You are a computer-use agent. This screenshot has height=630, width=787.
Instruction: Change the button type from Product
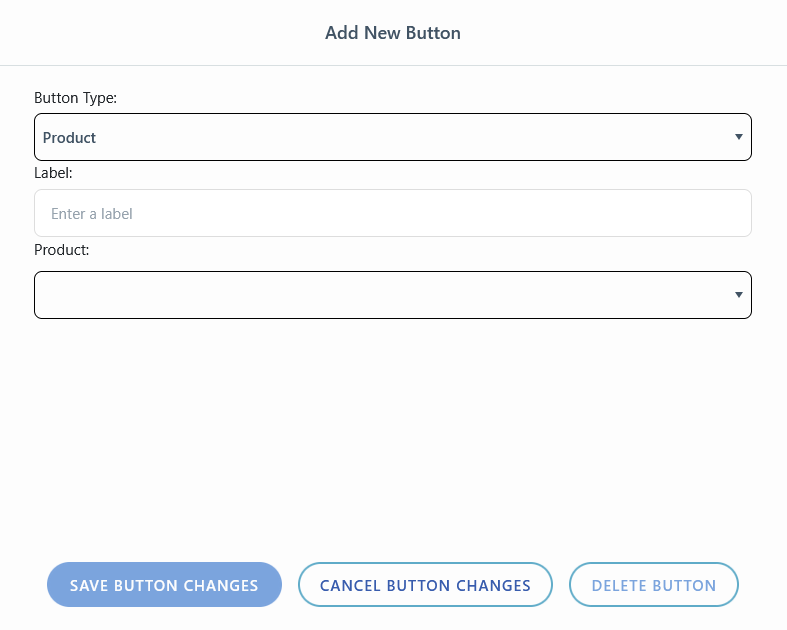(392, 137)
